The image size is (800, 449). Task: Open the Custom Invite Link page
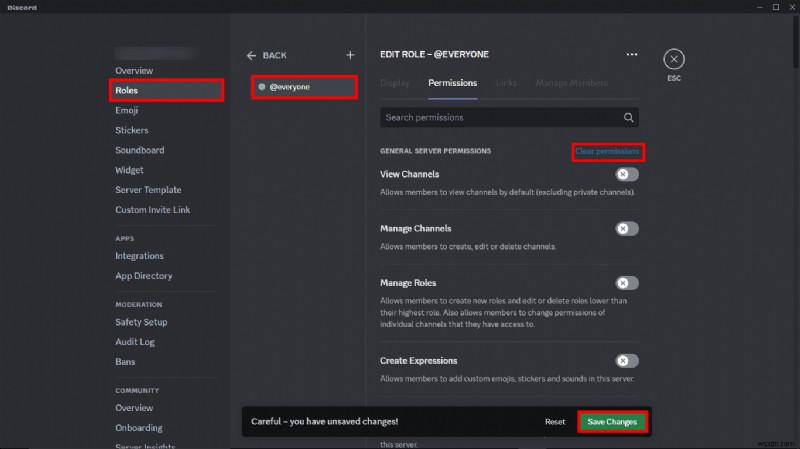[x=153, y=210]
